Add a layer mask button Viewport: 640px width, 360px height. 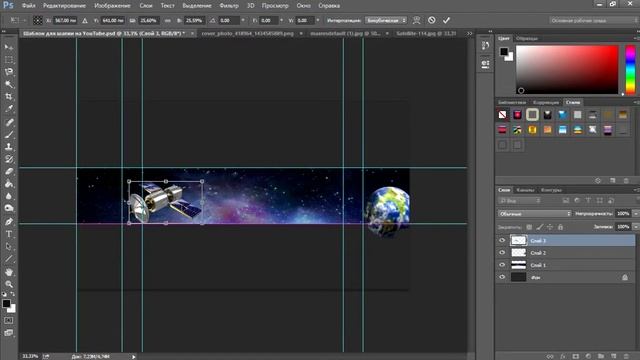coord(576,356)
